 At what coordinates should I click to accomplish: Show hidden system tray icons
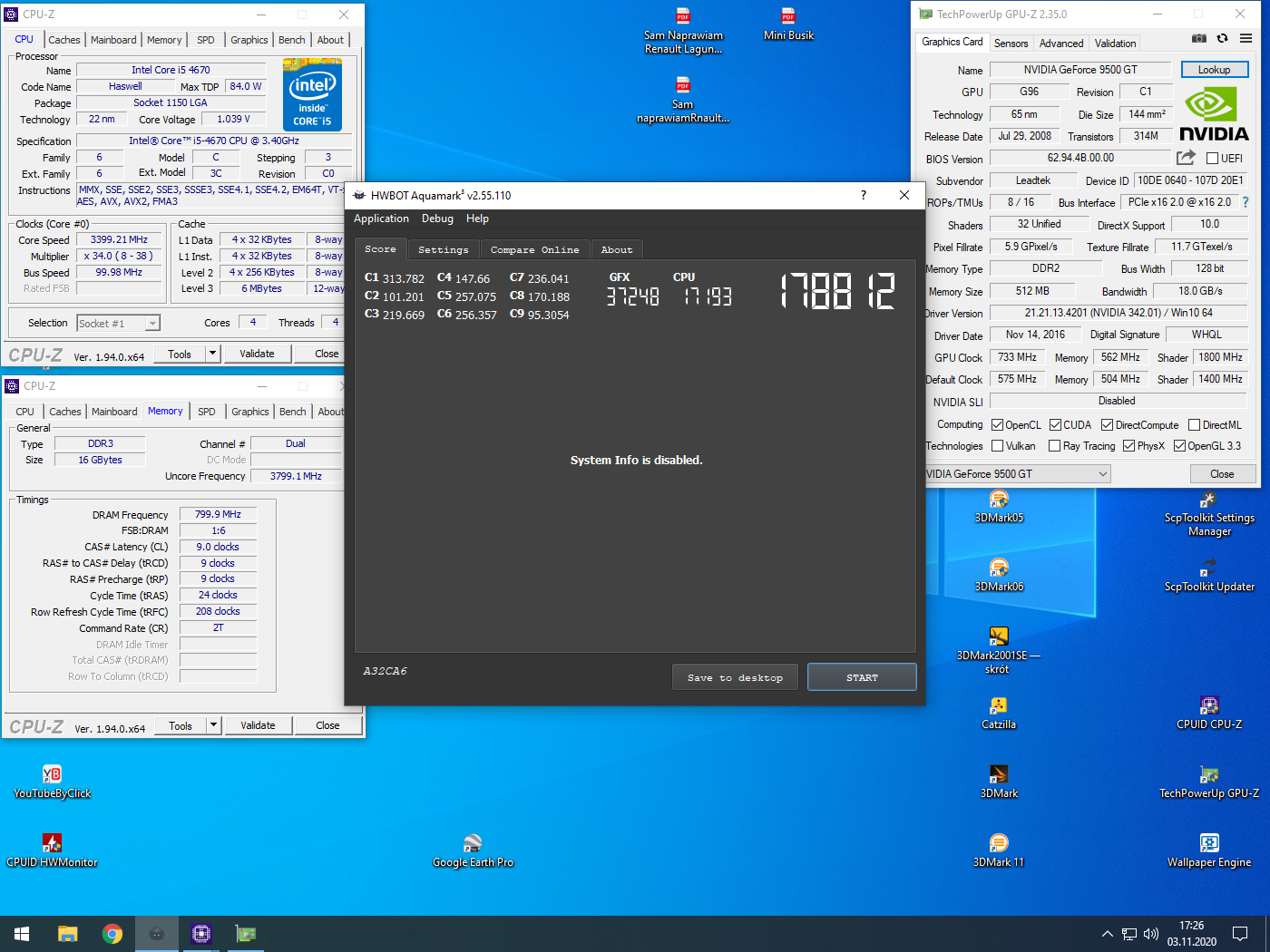[1107, 934]
